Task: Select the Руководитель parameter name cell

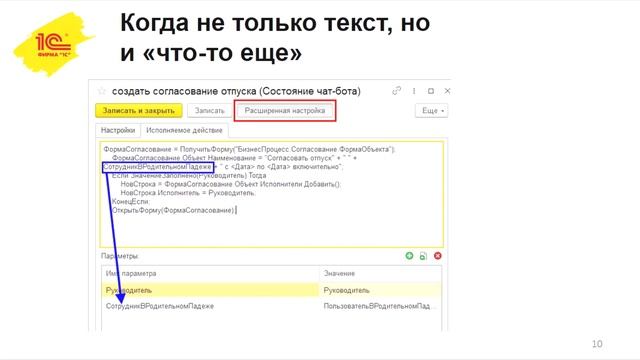Action: 210,290
